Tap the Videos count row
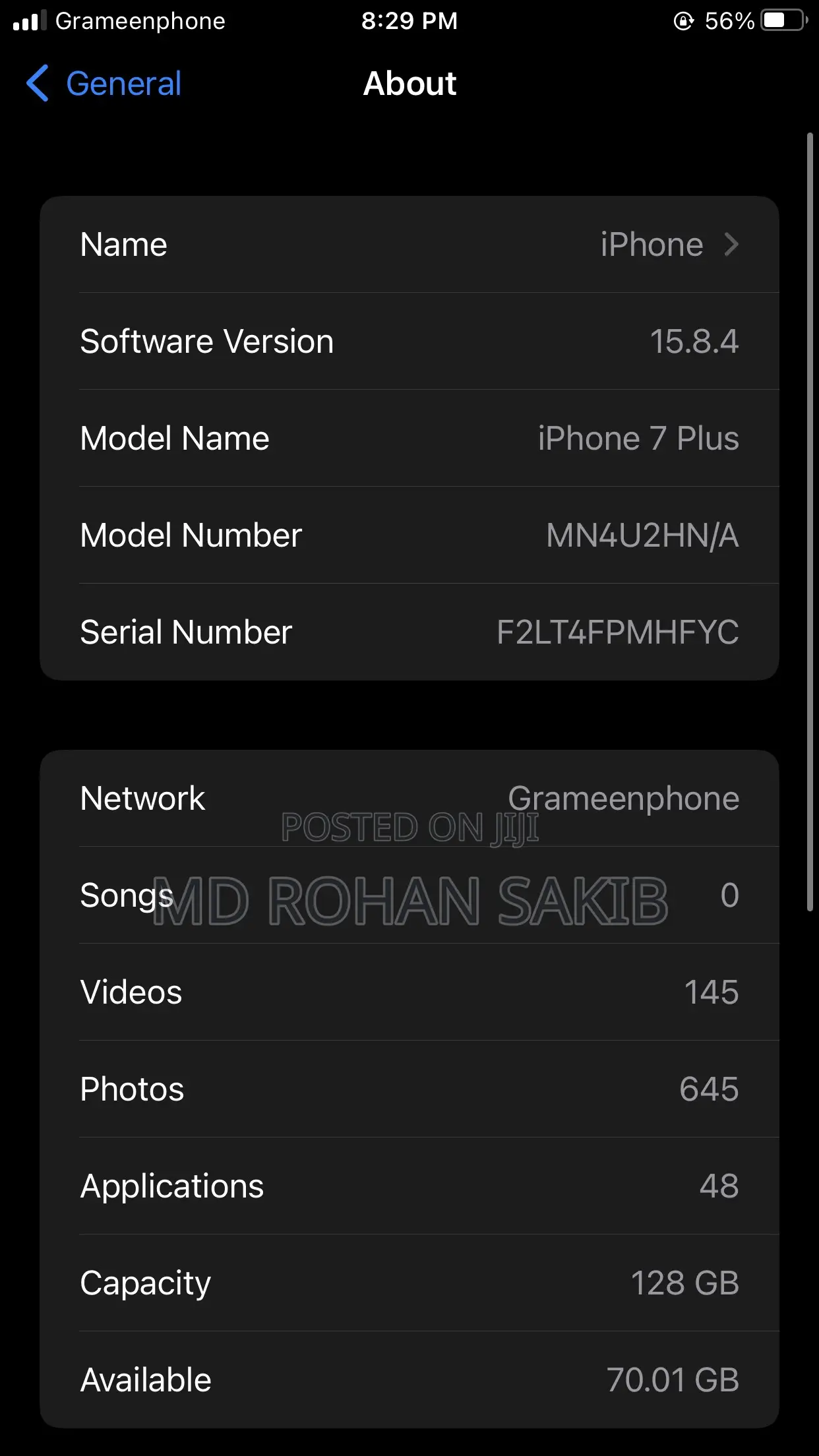 pos(409,992)
